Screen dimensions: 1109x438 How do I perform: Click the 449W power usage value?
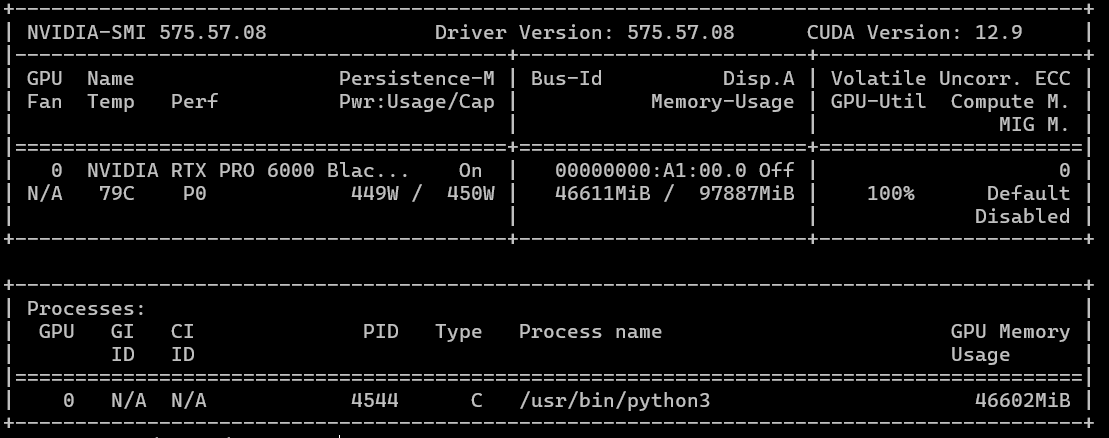[375, 193]
